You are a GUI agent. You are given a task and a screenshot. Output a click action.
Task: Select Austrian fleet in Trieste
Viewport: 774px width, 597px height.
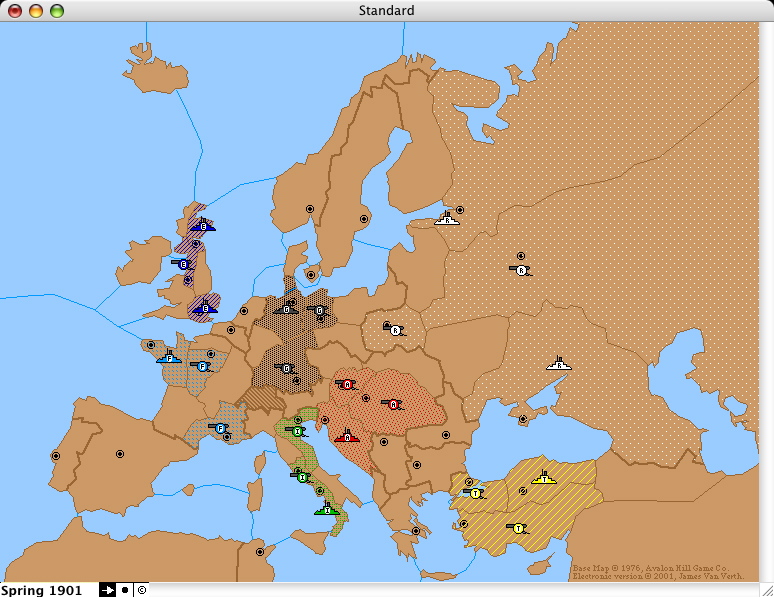(x=347, y=436)
